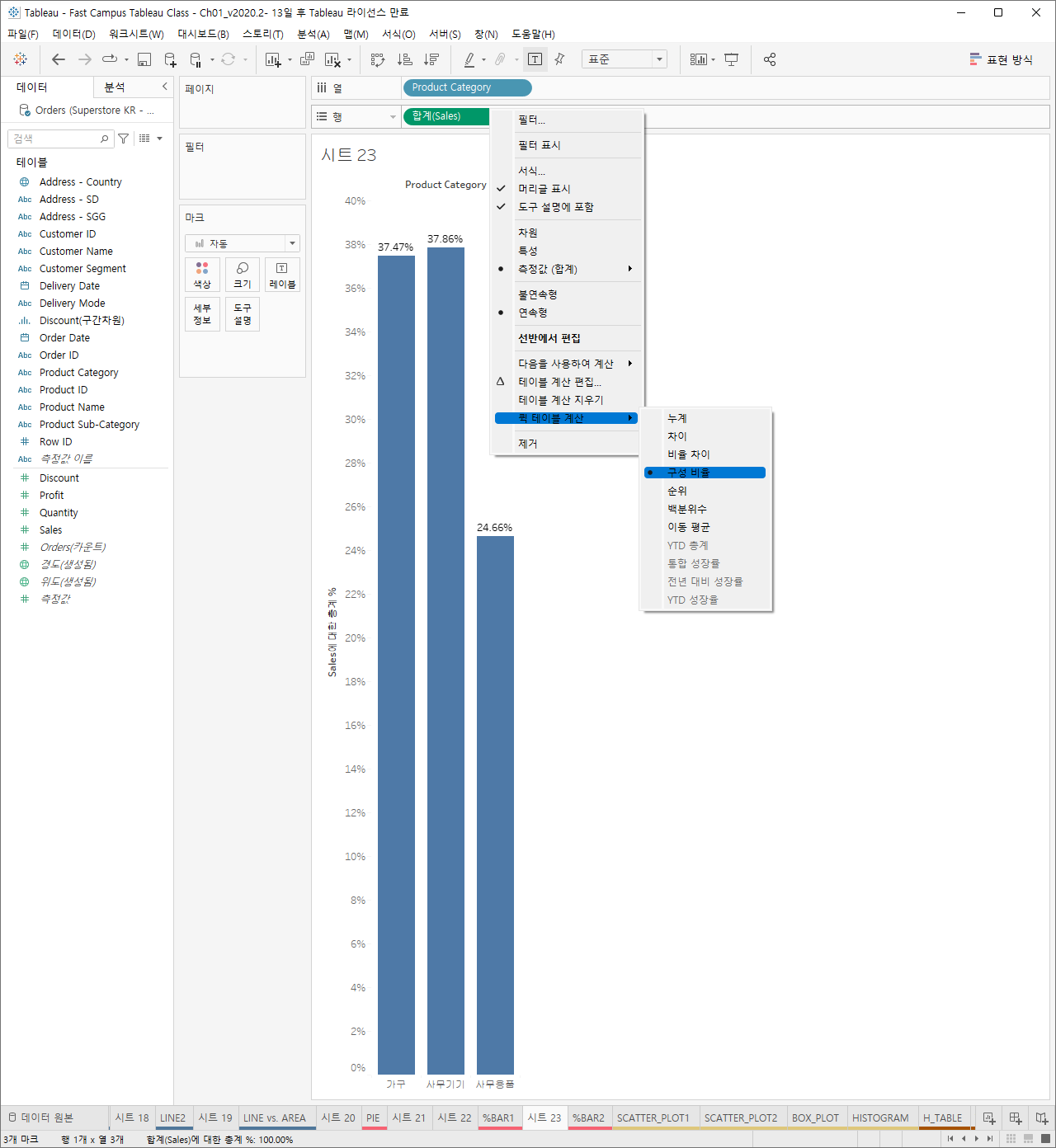1056x1148 pixels.
Task: Open the mark type dropdown '자동'
Action: tap(243, 243)
